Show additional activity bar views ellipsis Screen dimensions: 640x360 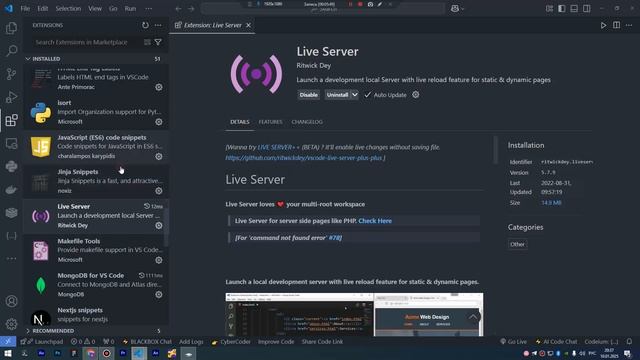click(11, 258)
